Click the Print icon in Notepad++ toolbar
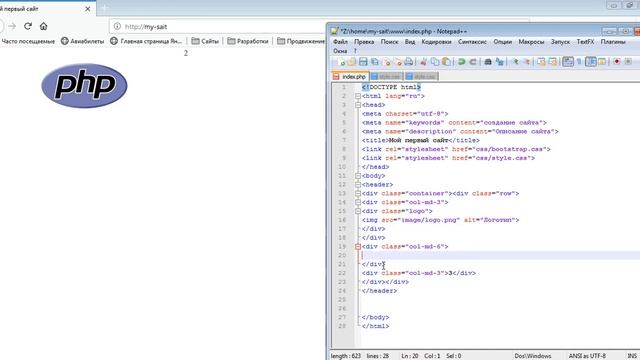The height and width of the screenshot is (360, 640). 409,62
